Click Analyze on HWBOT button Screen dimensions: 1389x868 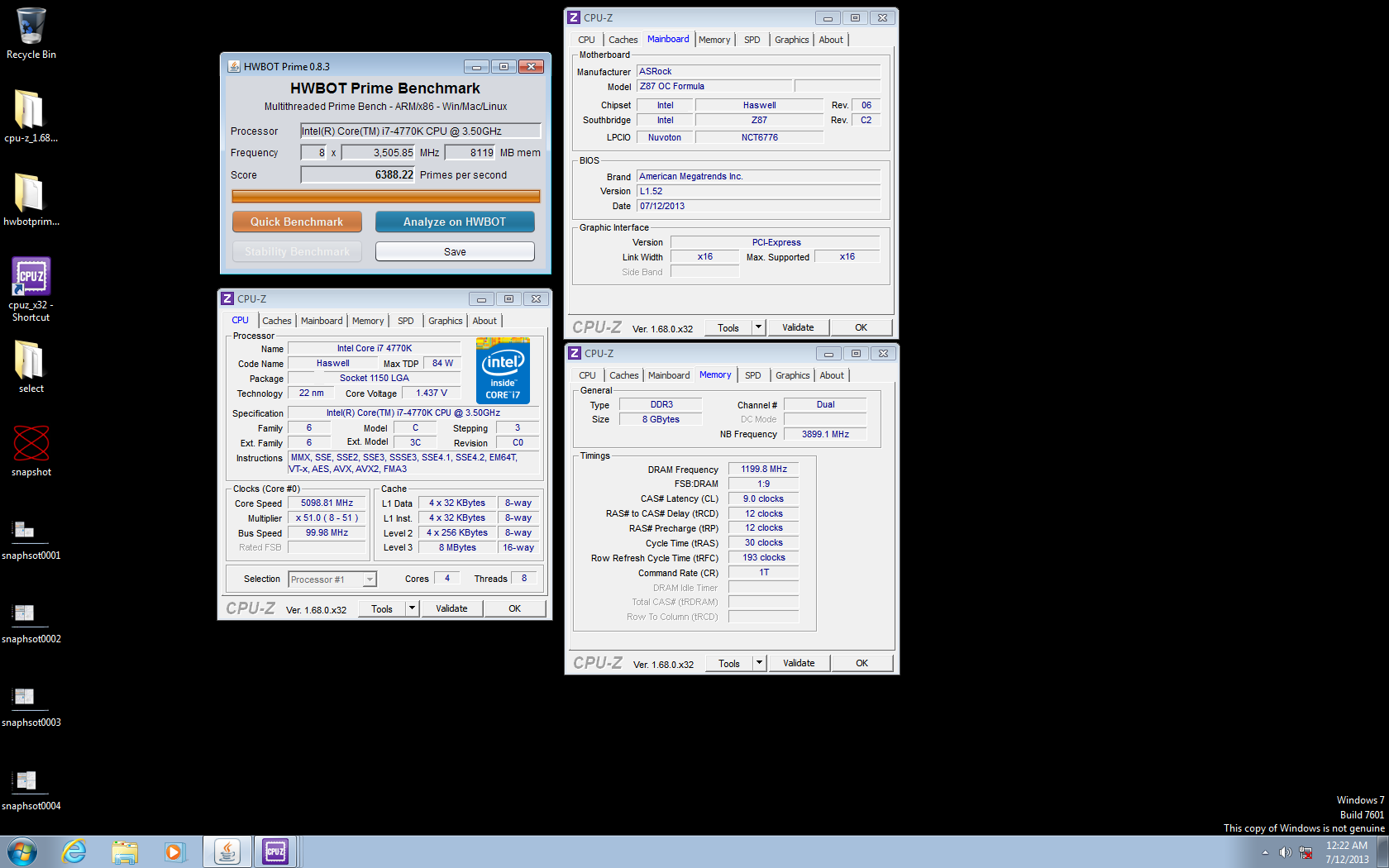click(455, 222)
